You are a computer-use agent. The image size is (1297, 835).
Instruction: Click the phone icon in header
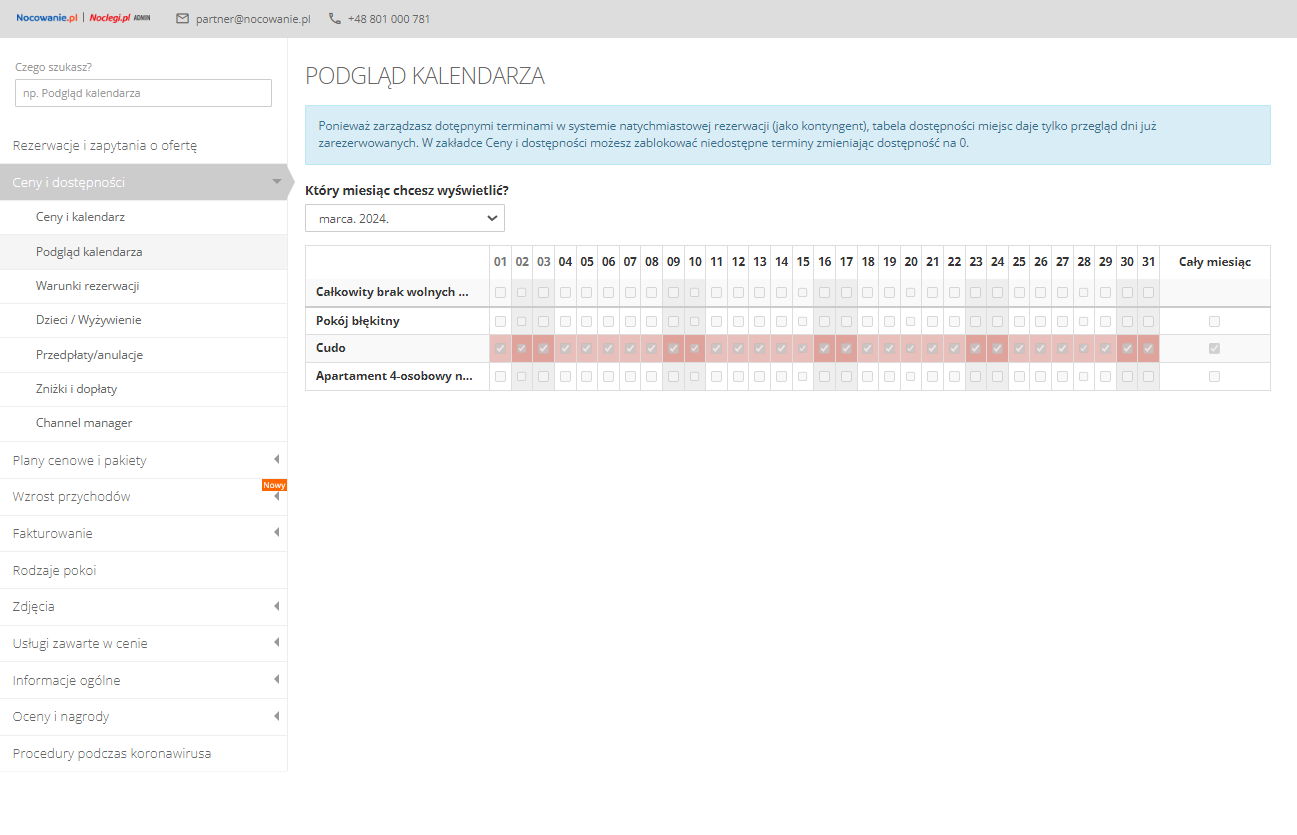point(334,19)
